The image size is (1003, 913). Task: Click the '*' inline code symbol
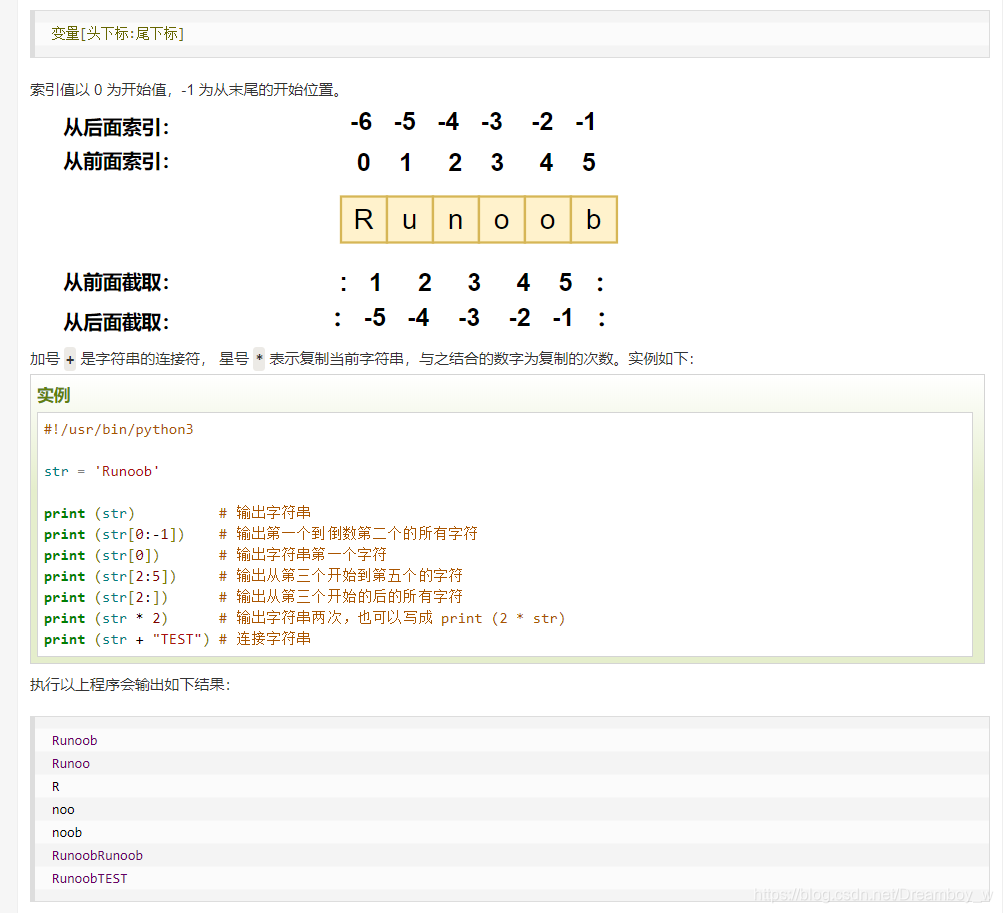[x=259, y=358]
